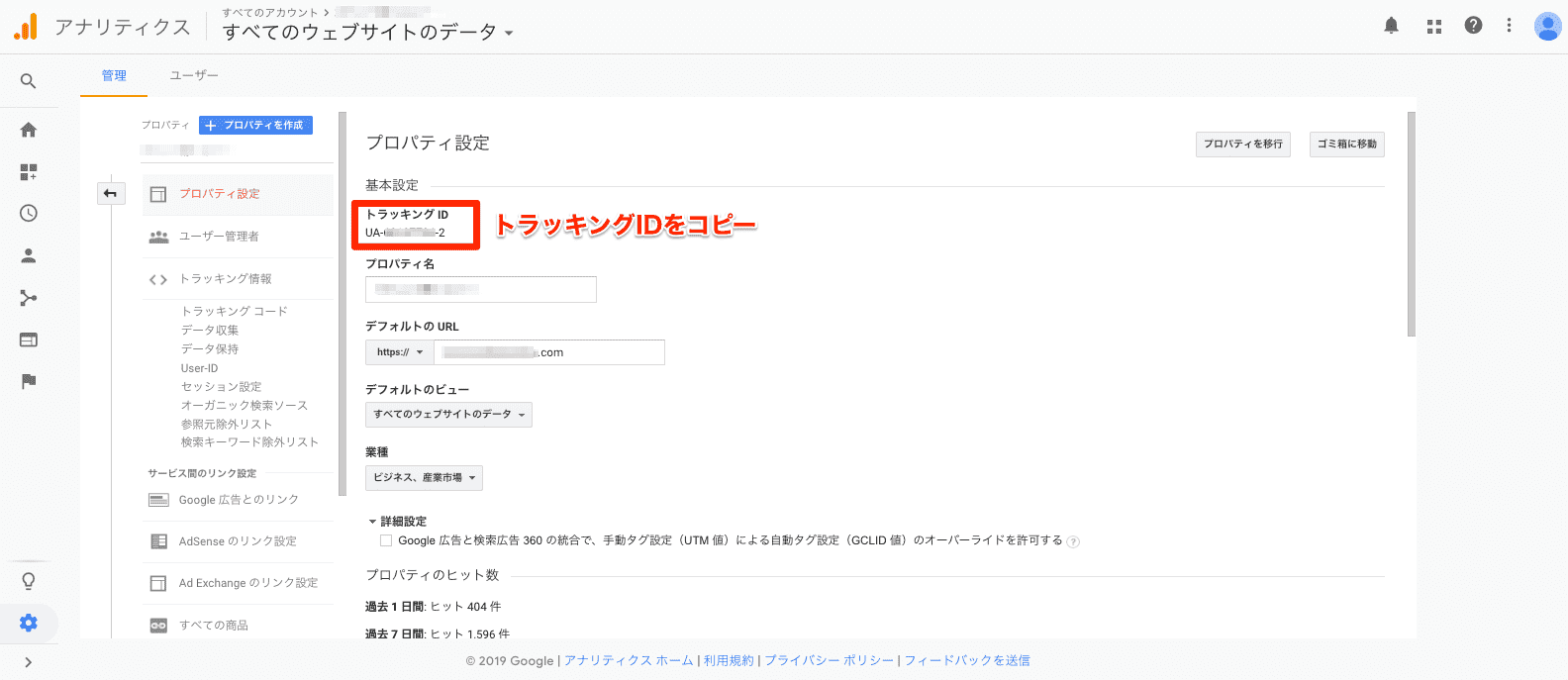Screen dimensions: 1568x680
Task: Expand sidebar with bottom chevron arrow
Action: tap(28, 662)
